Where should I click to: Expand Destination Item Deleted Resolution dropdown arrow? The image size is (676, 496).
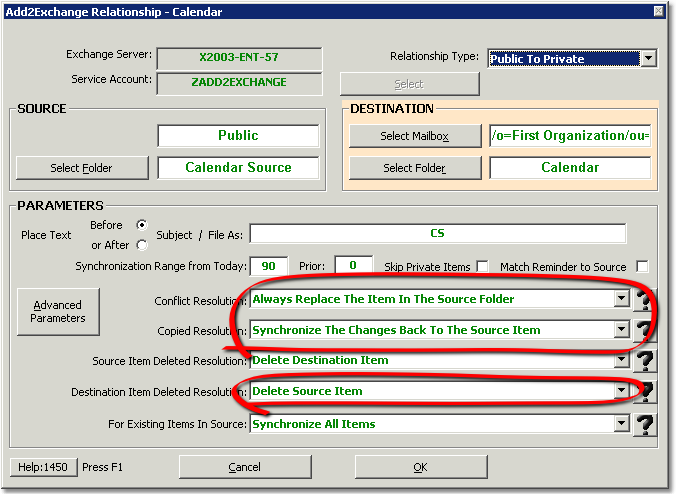point(621,391)
